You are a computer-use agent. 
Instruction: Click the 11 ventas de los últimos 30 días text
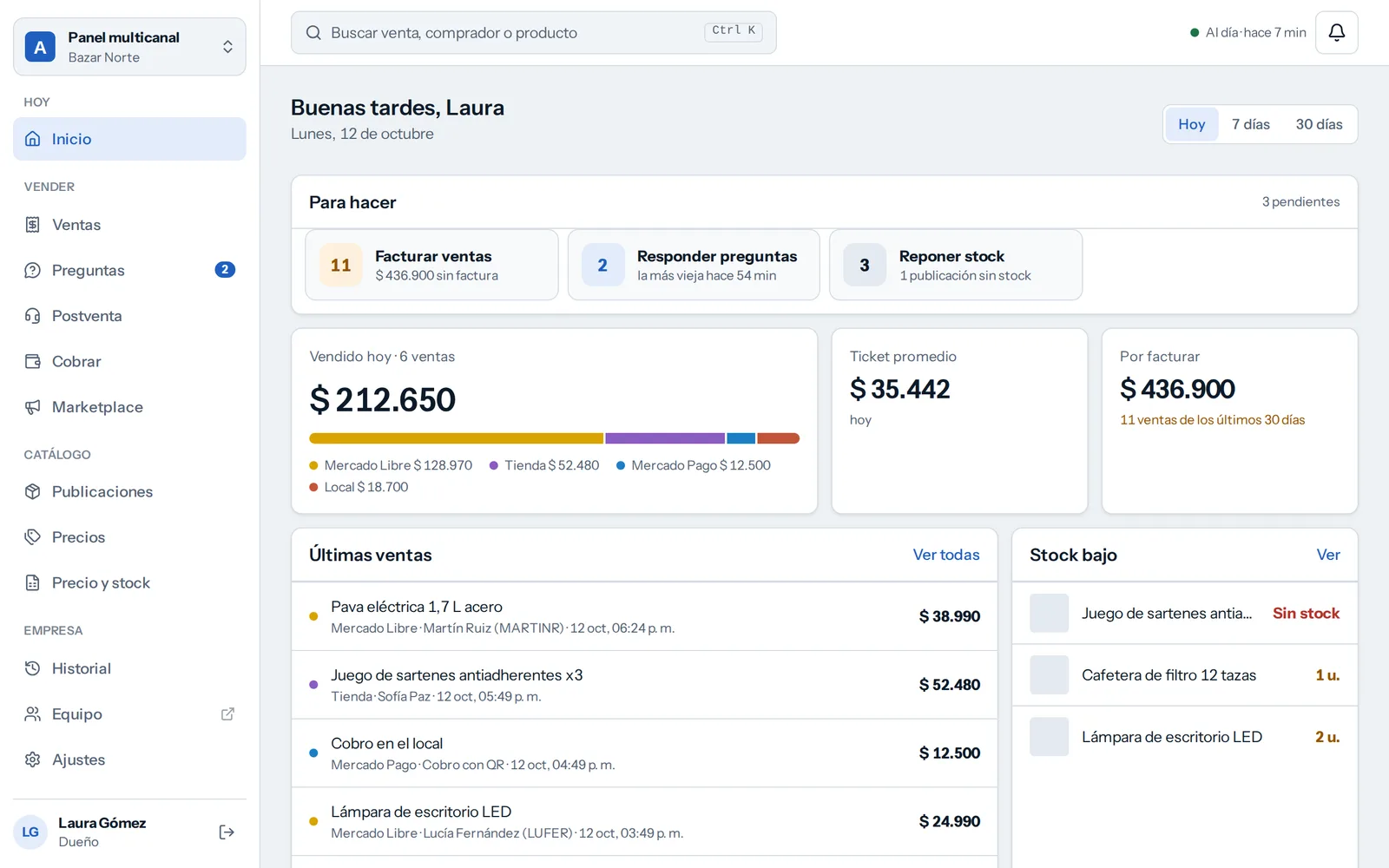pyautogui.click(x=1212, y=420)
